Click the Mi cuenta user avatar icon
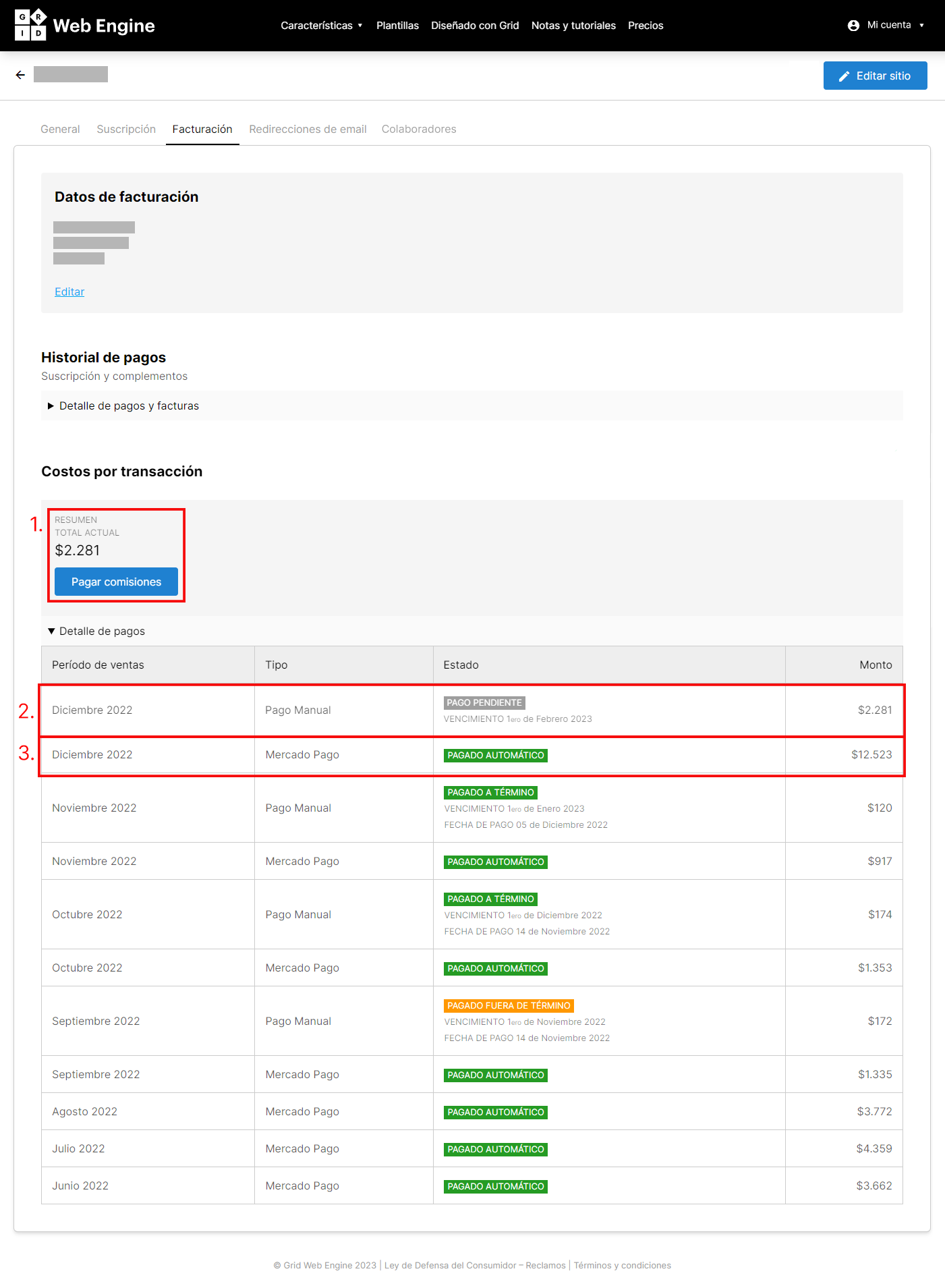The height and width of the screenshot is (1288, 945). pos(853,26)
